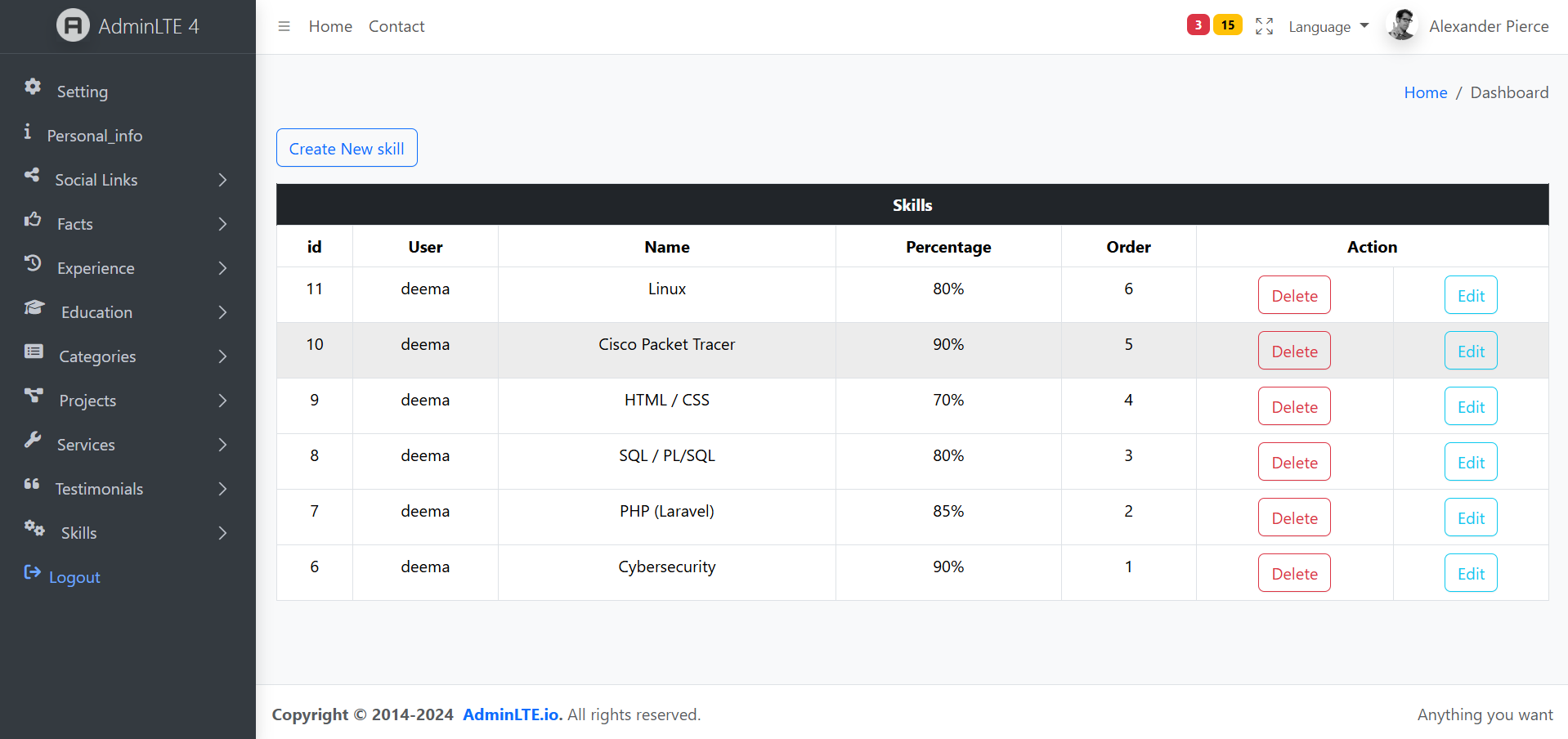This screenshot has height=739, width=1568.
Task: Click the Projects diagram icon
Action: click(34, 395)
